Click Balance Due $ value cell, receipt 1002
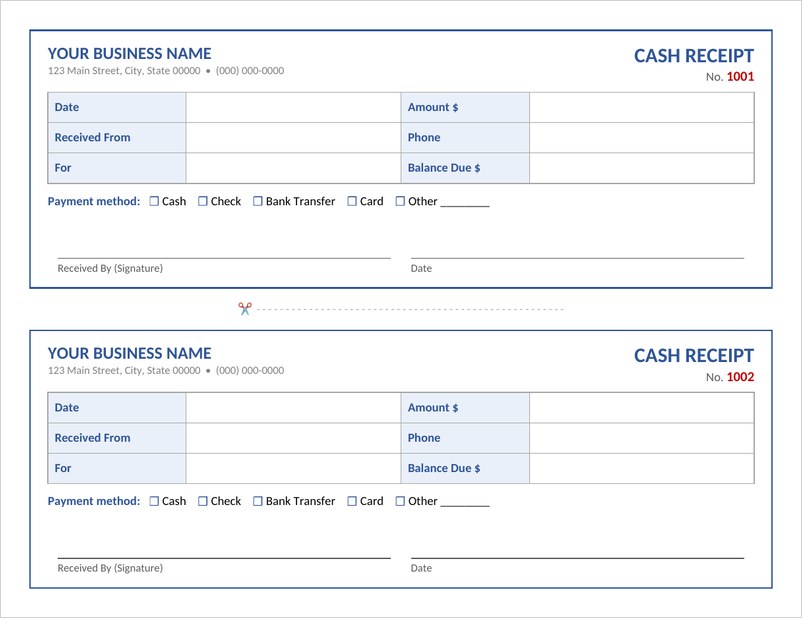Screen dimensions: 802x618 click(641, 468)
